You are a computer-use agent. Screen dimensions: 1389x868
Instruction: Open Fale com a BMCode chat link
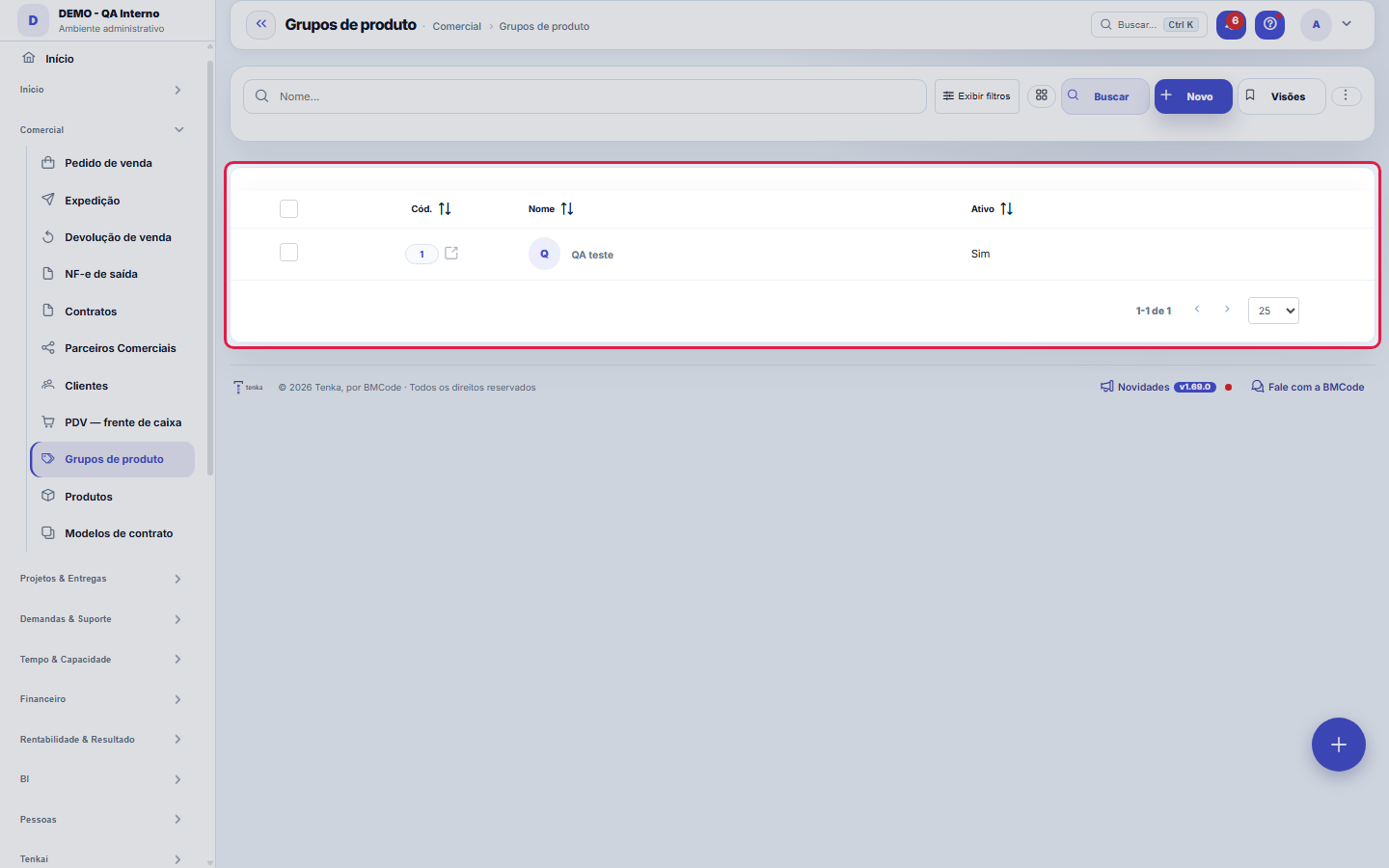point(1308,387)
